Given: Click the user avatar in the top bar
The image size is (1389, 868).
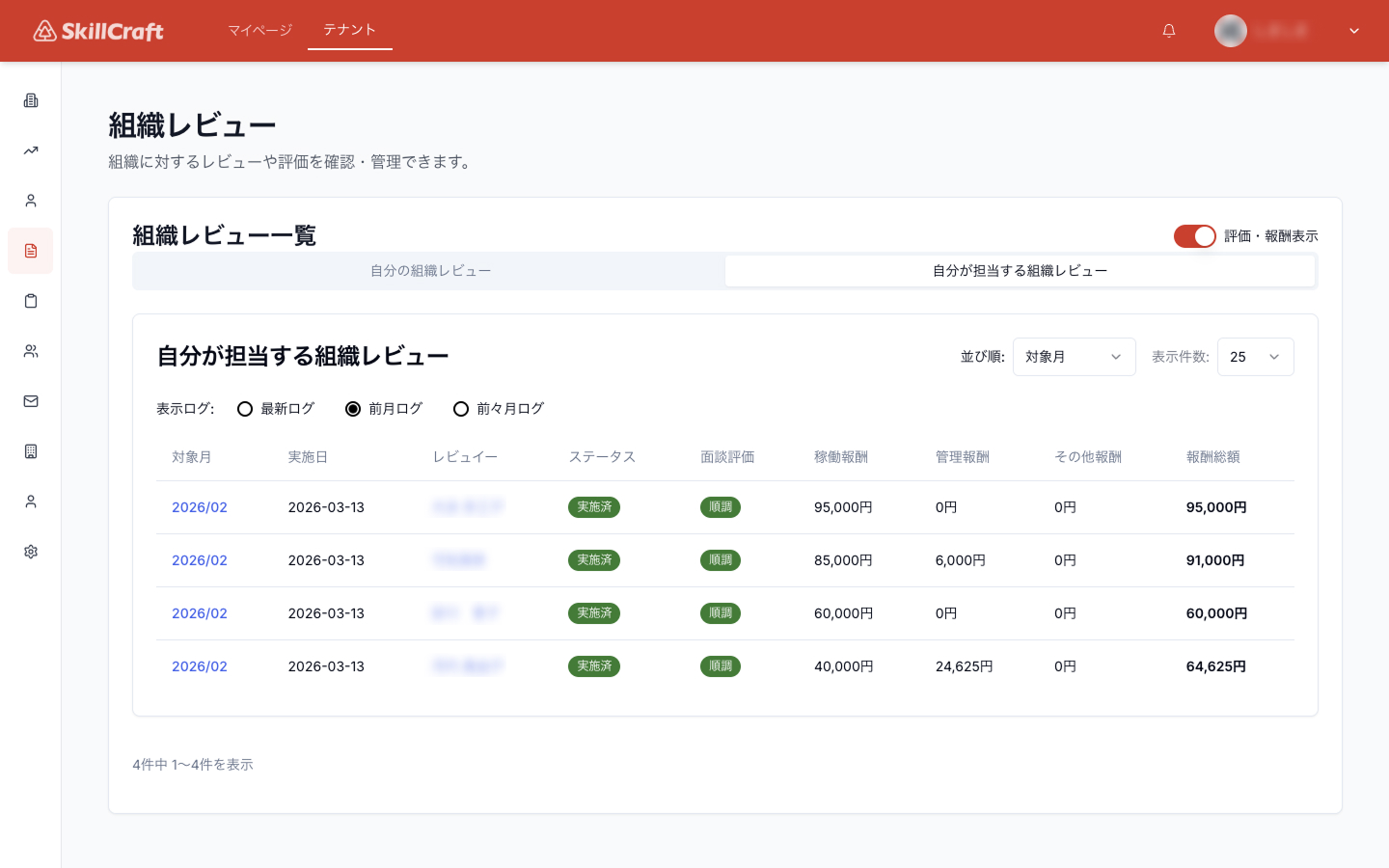Looking at the screenshot, I should [x=1230, y=30].
